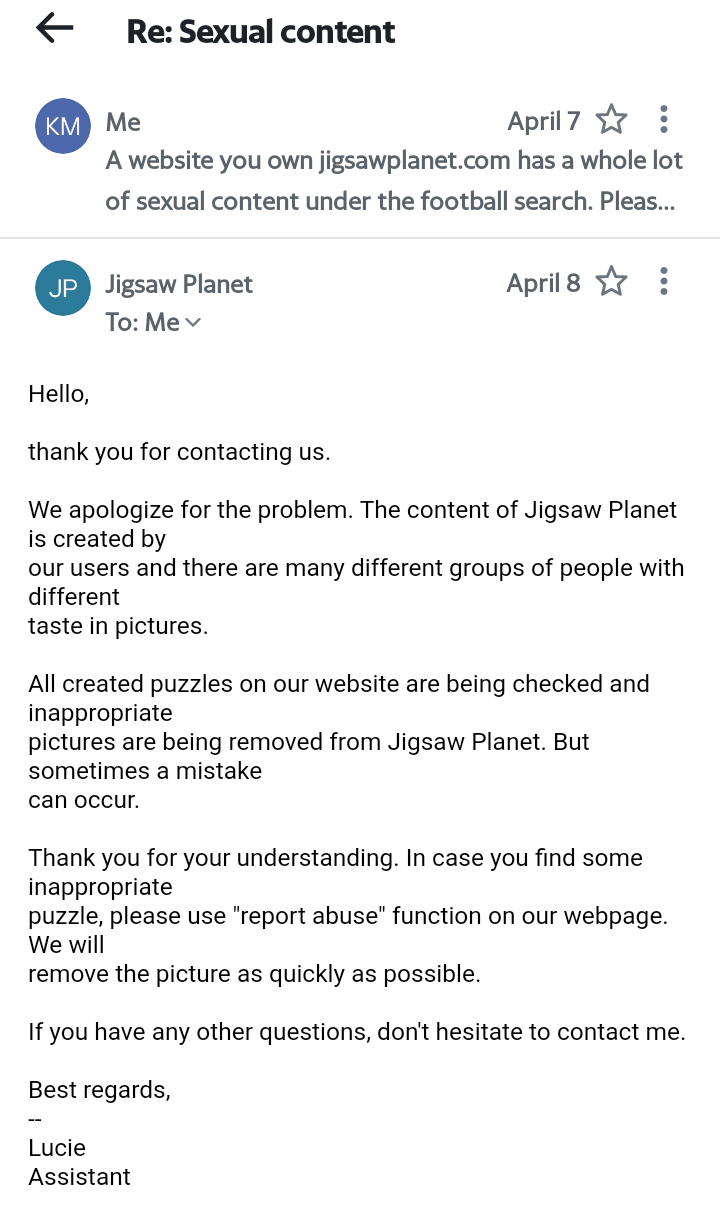Viewport: 720px width, 1223px height.
Task: Expand recipient details chevron beside To: Me
Action: (193, 322)
